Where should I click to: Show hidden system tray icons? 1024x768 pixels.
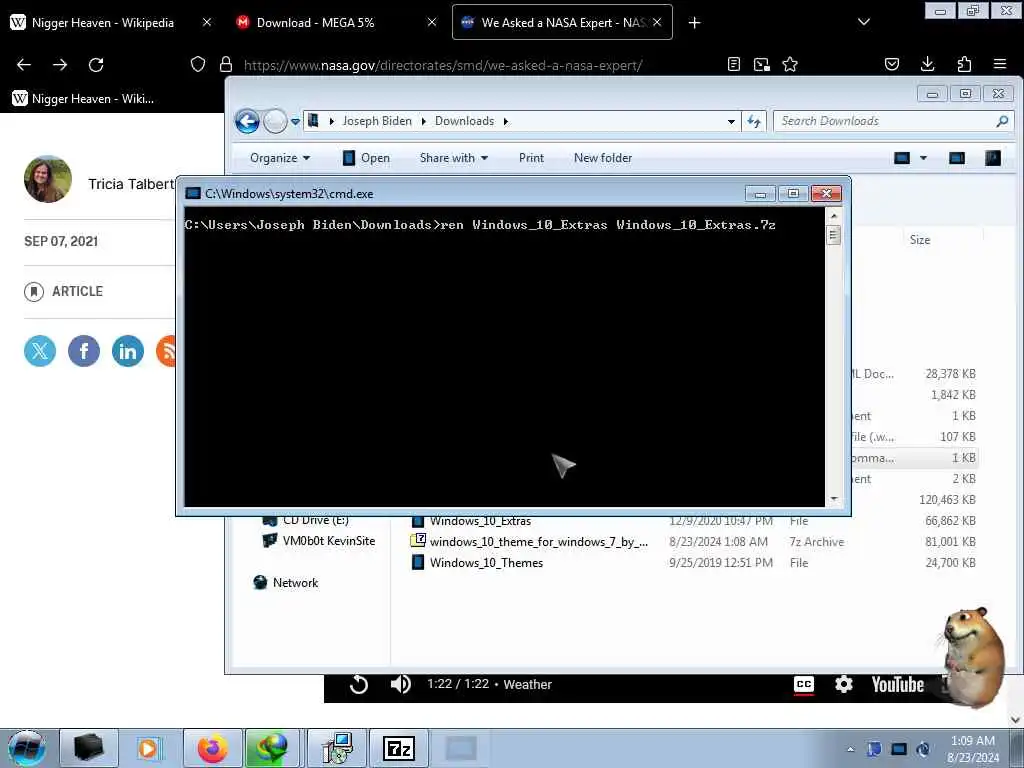[850, 750]
